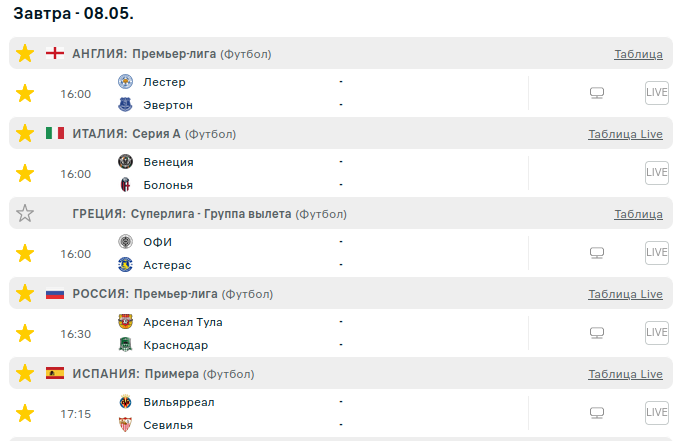Click TV broadcast icon for Вильярреал match
The height and width of the screenshot is (441, 683).
tap(597, 413)
